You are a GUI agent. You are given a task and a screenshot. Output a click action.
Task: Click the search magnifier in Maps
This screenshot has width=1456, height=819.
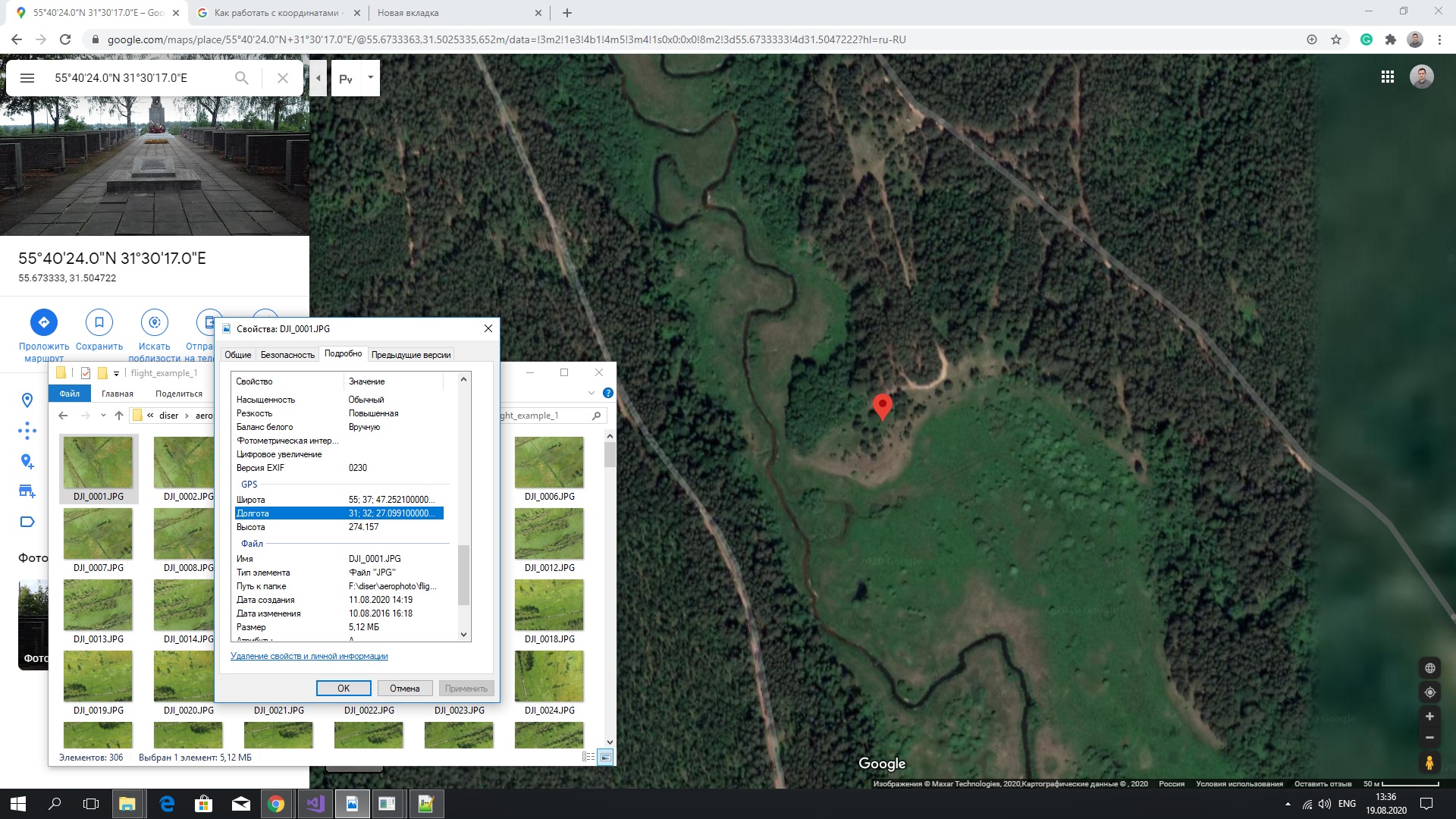point(241,78)
